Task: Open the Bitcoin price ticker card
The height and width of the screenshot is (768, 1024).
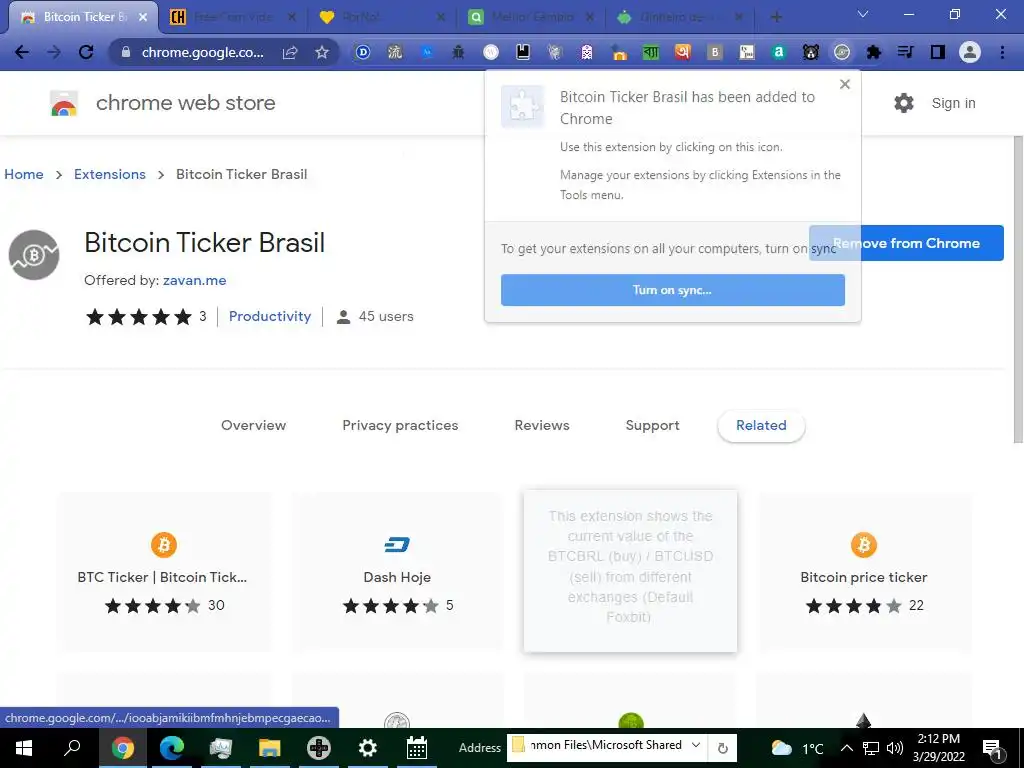Action: coord(864,571)
